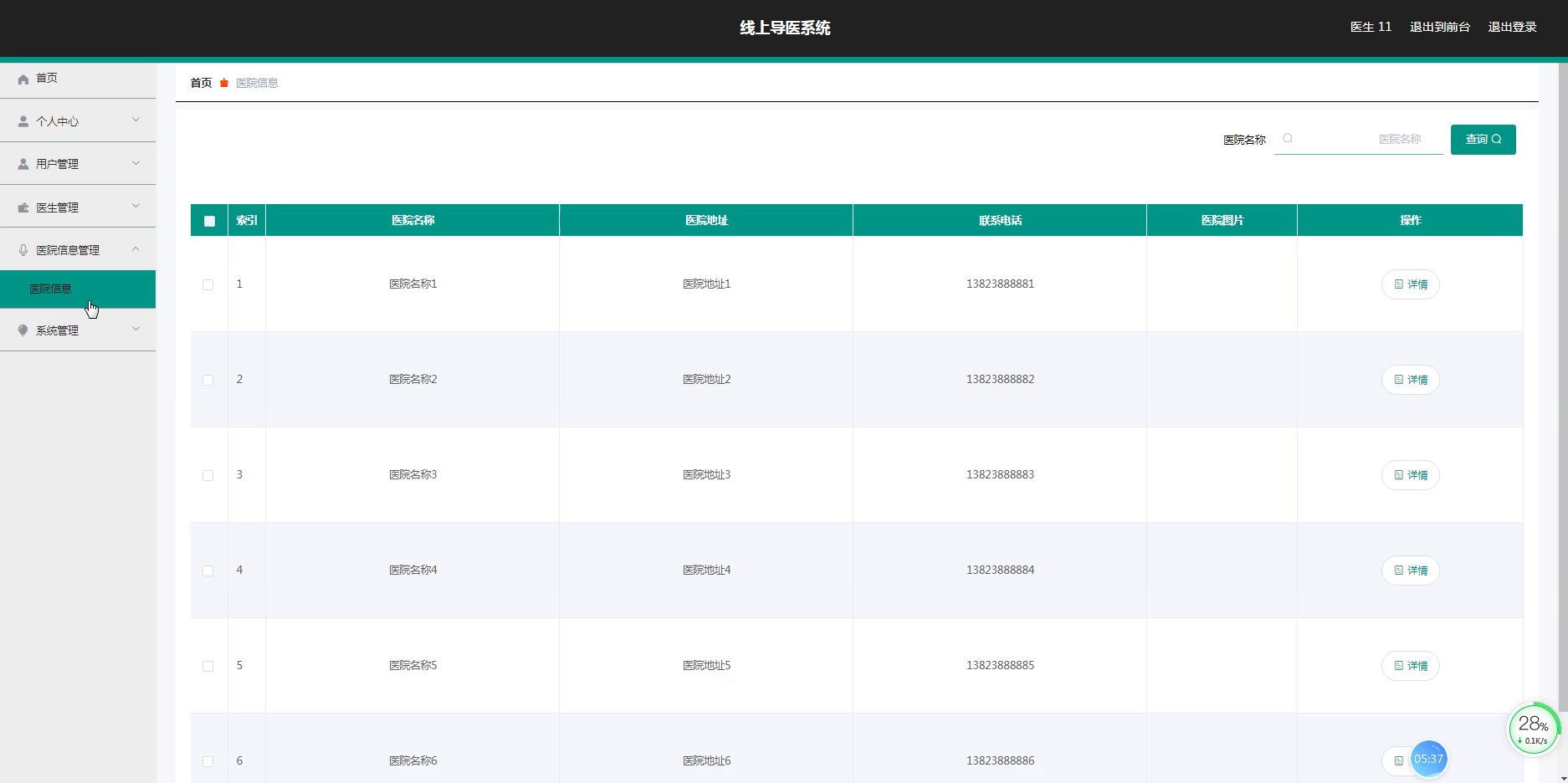Click the network speed 28% widget
The image size is (1568, 783).
coord(1533,729)
